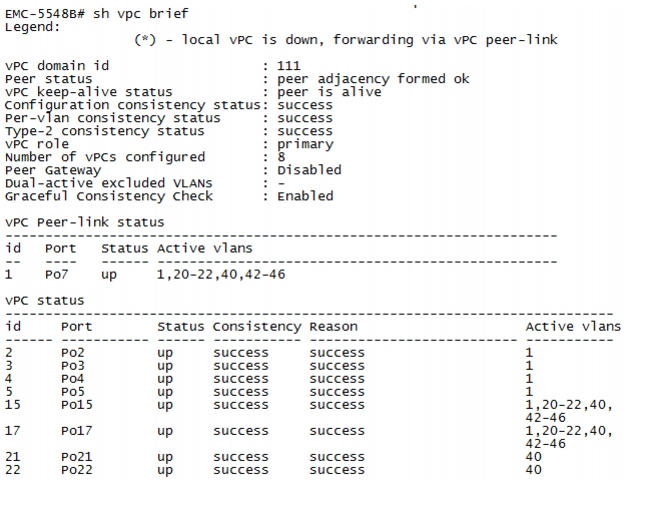This screenshot has width=648, height=508.
Task: Click the Po22 port name
Action: [77, 470]
